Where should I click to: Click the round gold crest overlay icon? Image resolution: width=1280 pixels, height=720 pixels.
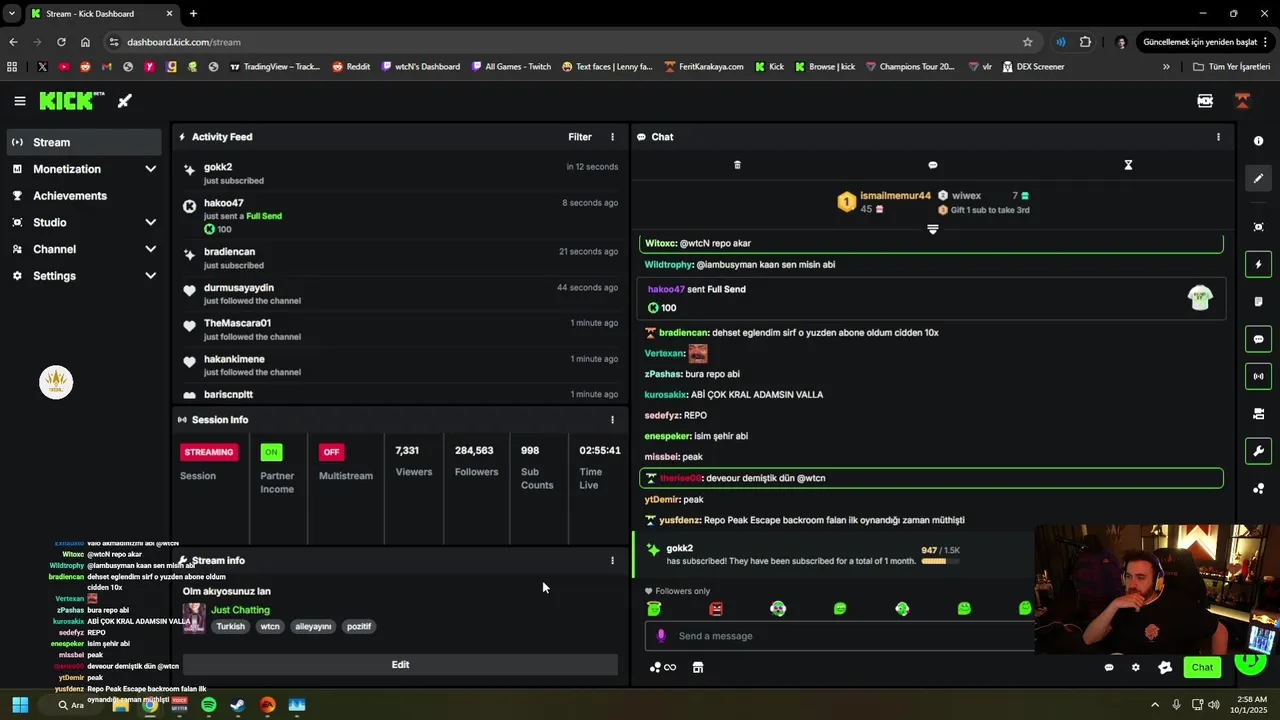tap(56, 382)
